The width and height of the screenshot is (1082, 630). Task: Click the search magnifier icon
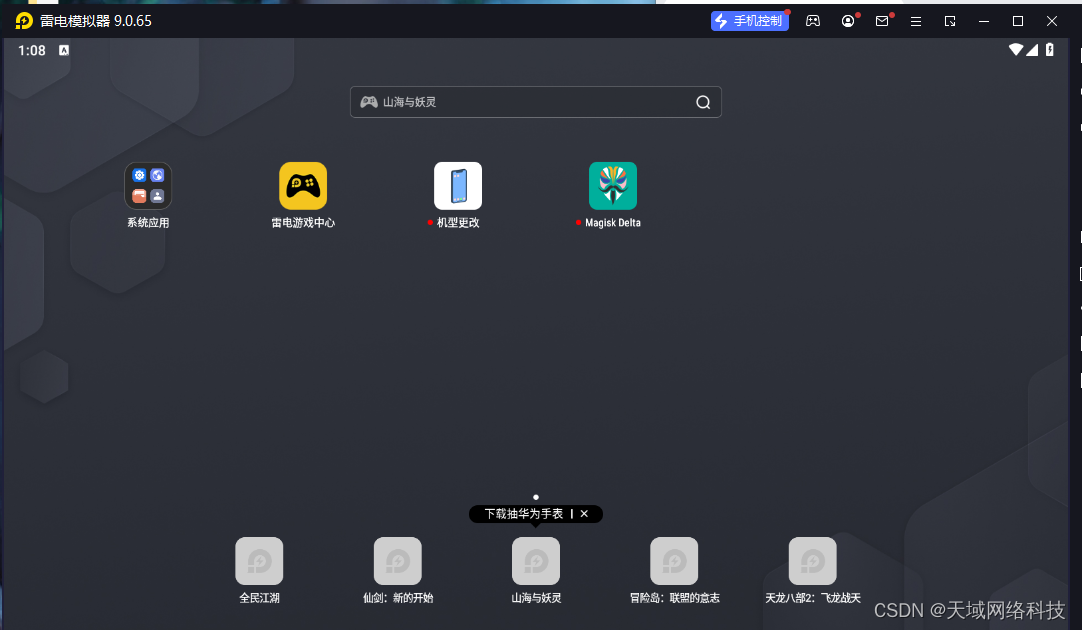tap(703, 102)
